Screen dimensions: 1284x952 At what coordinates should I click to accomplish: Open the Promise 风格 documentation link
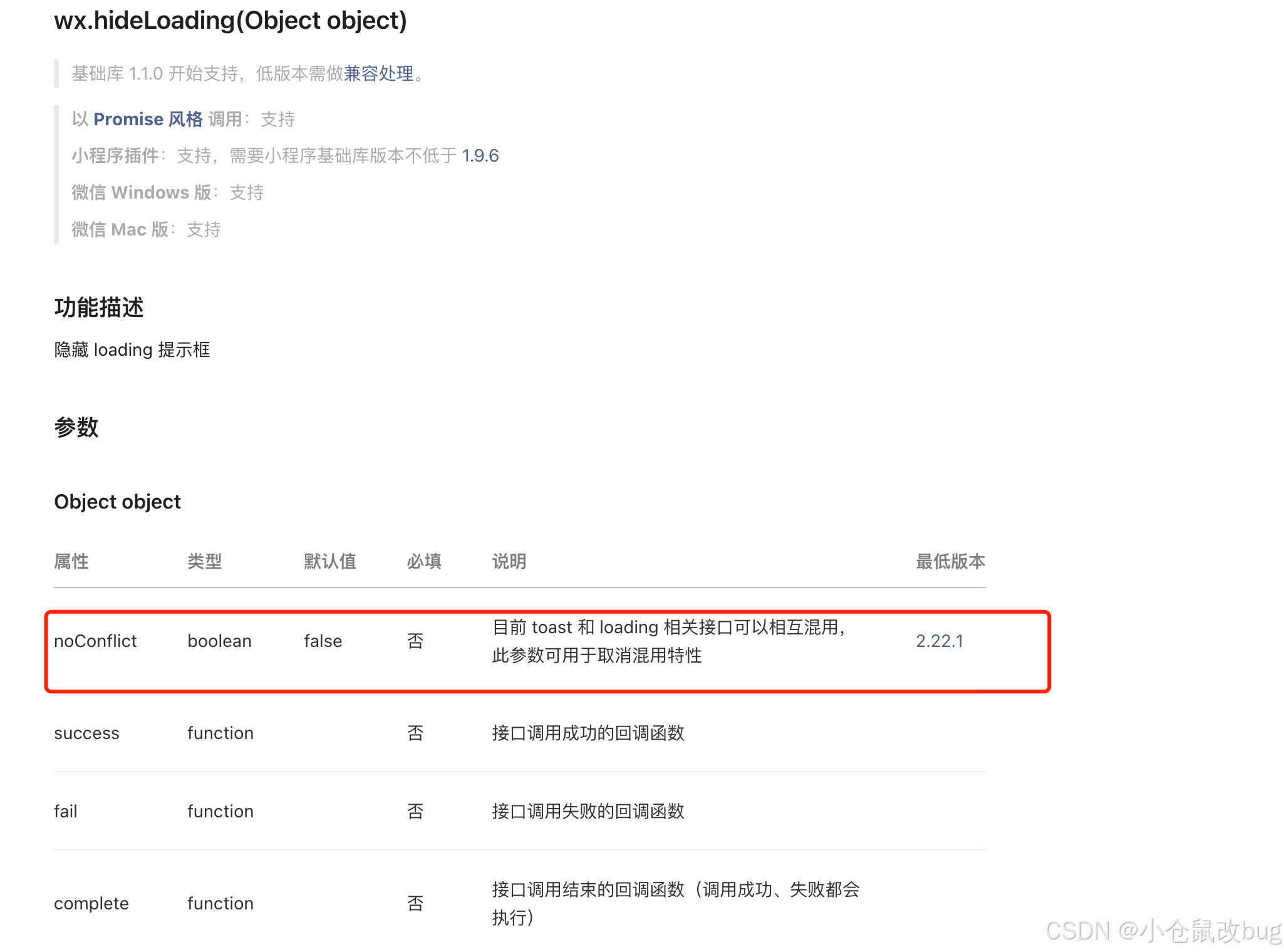147,119
